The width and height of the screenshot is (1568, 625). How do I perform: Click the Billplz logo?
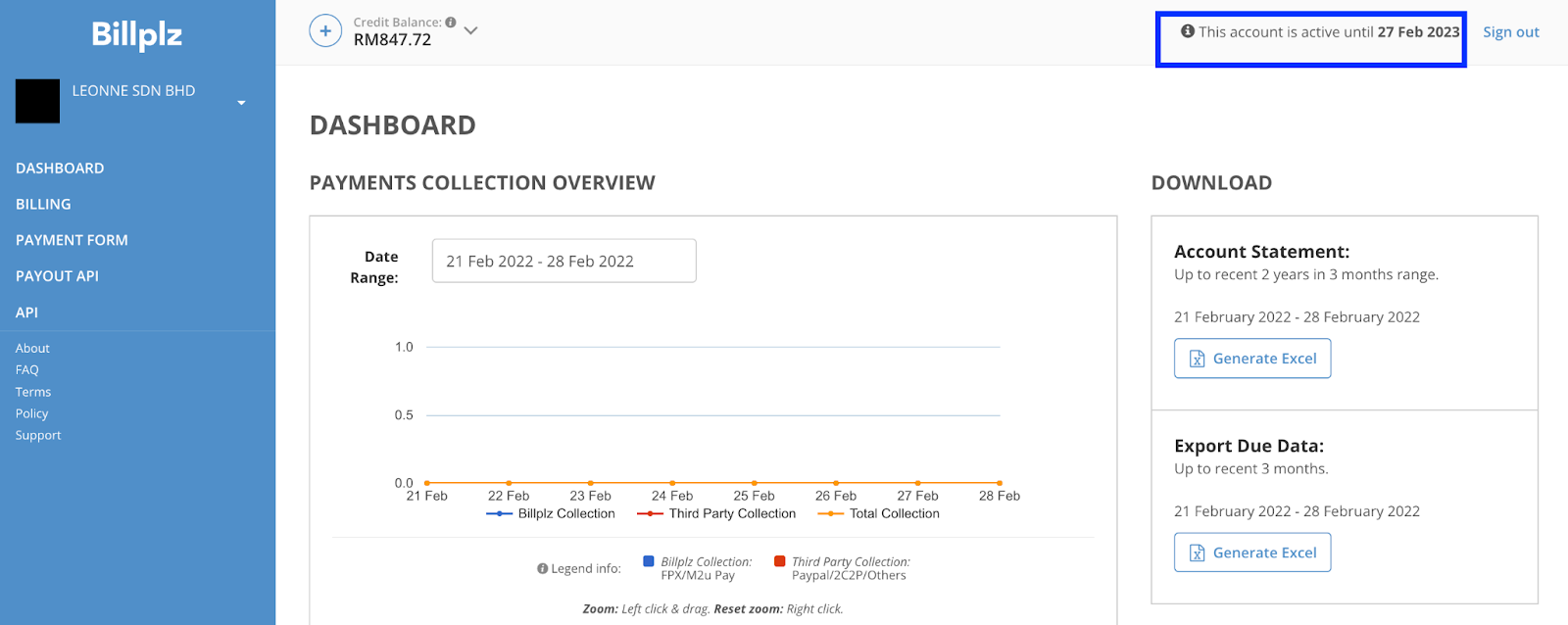(x=137, y=34)
